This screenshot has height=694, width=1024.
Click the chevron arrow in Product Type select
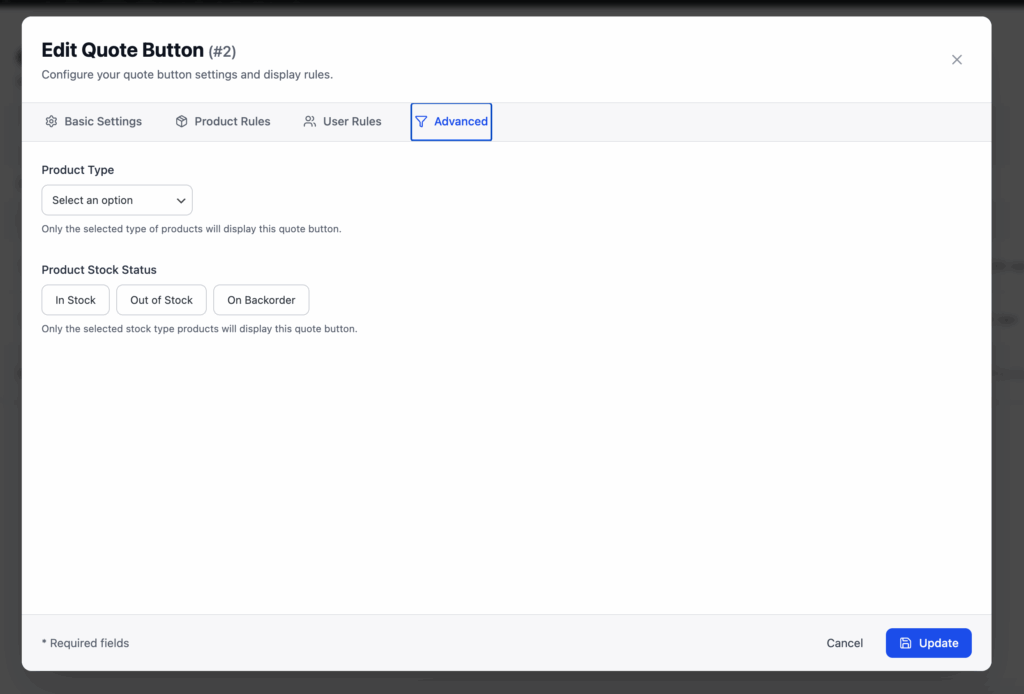(181, 200)
